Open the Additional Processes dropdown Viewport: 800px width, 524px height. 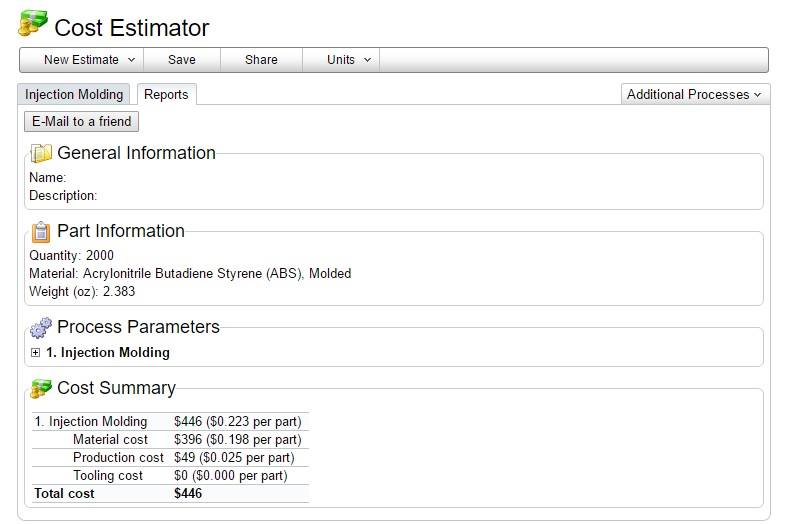click(694, 94)
